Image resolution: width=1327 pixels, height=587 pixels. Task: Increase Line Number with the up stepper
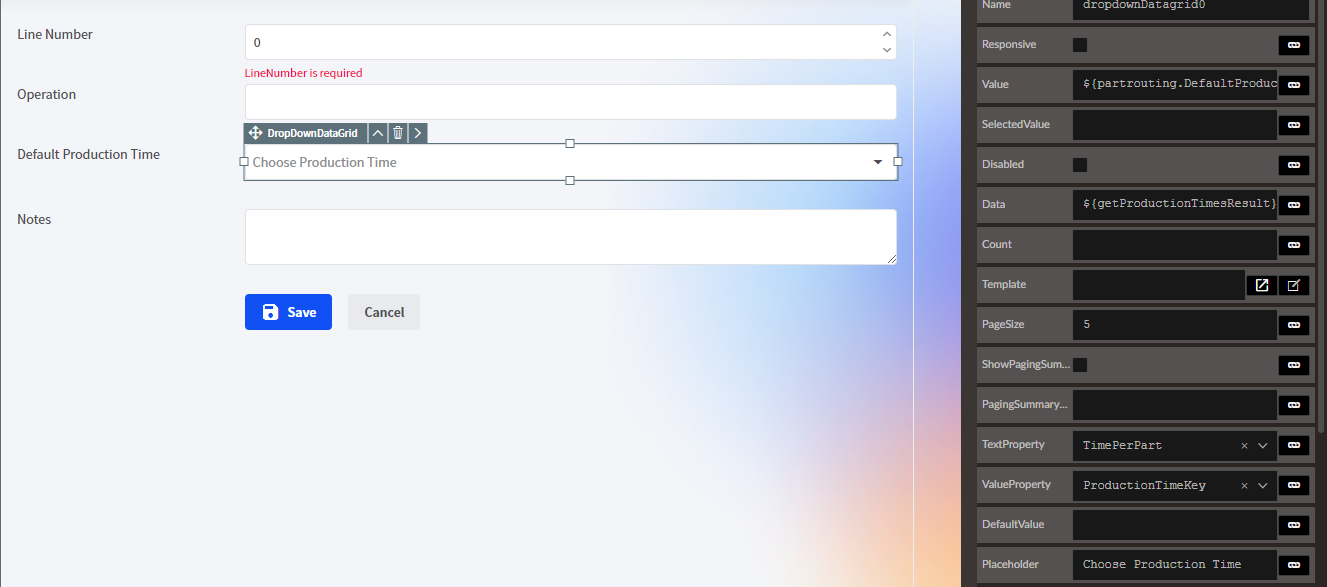point(886,35)
